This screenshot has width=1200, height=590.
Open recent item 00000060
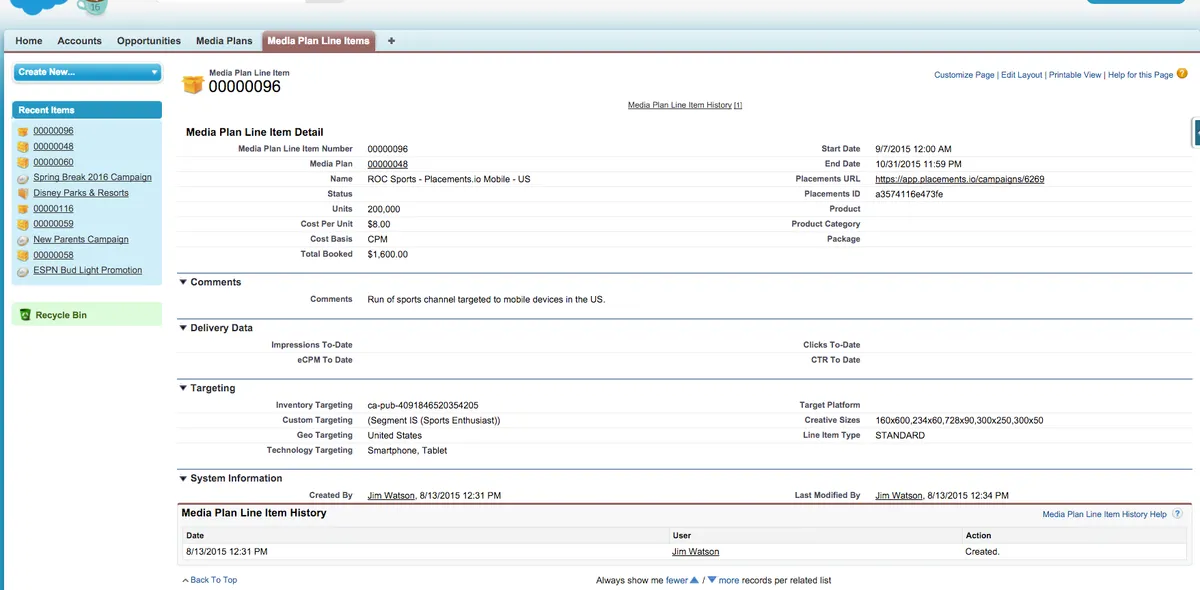53,162
